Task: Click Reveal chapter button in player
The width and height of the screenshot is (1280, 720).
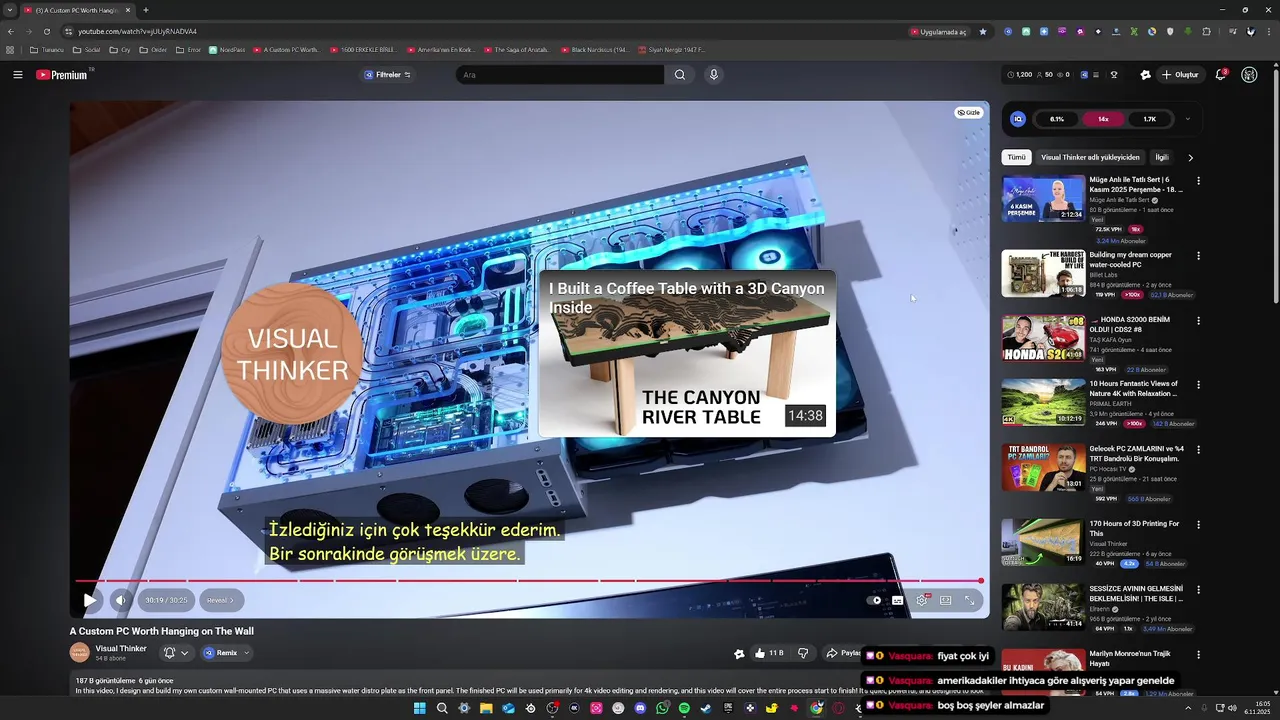Action: coord(220,600)
